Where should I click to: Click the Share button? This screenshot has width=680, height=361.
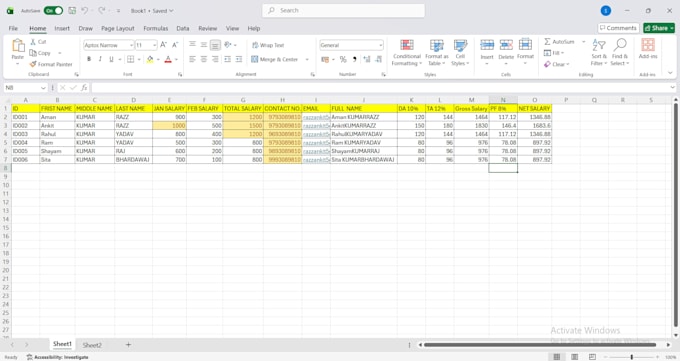(659, 28)
